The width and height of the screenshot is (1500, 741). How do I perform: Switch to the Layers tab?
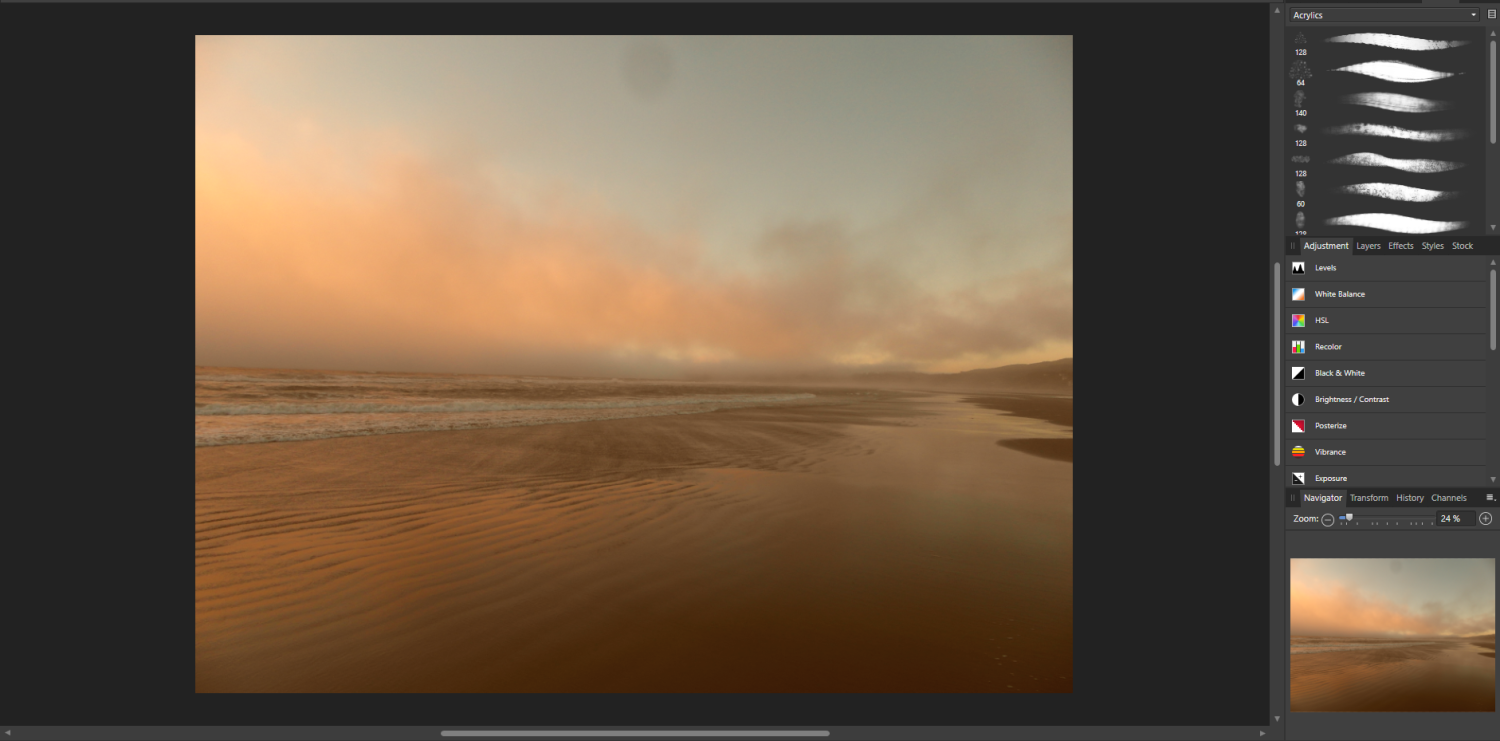(x=1368, y=246)
